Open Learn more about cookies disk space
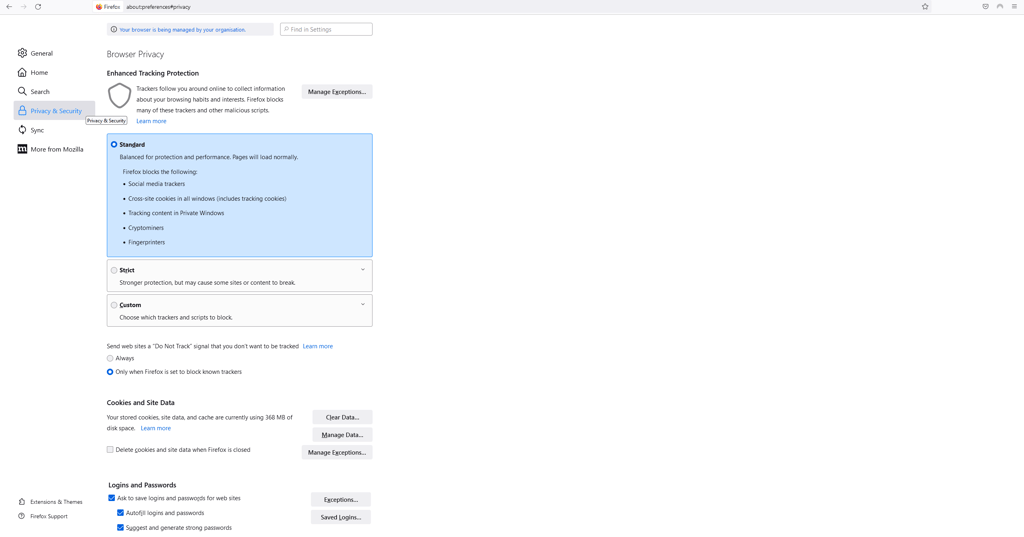This screenshot has height=537, width=1024. [155, 428]
